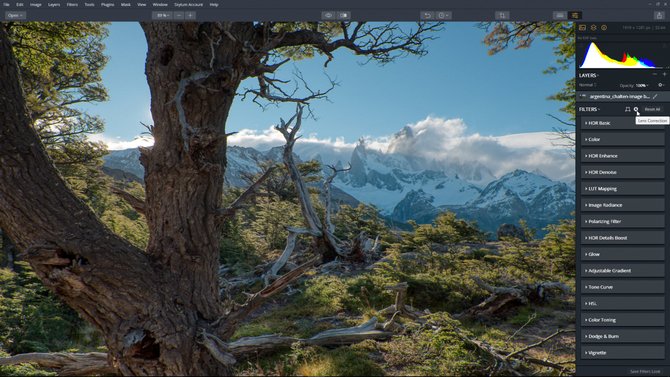Image resolution: width=670 pixels, height=377 pixels.
Task: Open the Layers menu
Action: click(54, 5)
